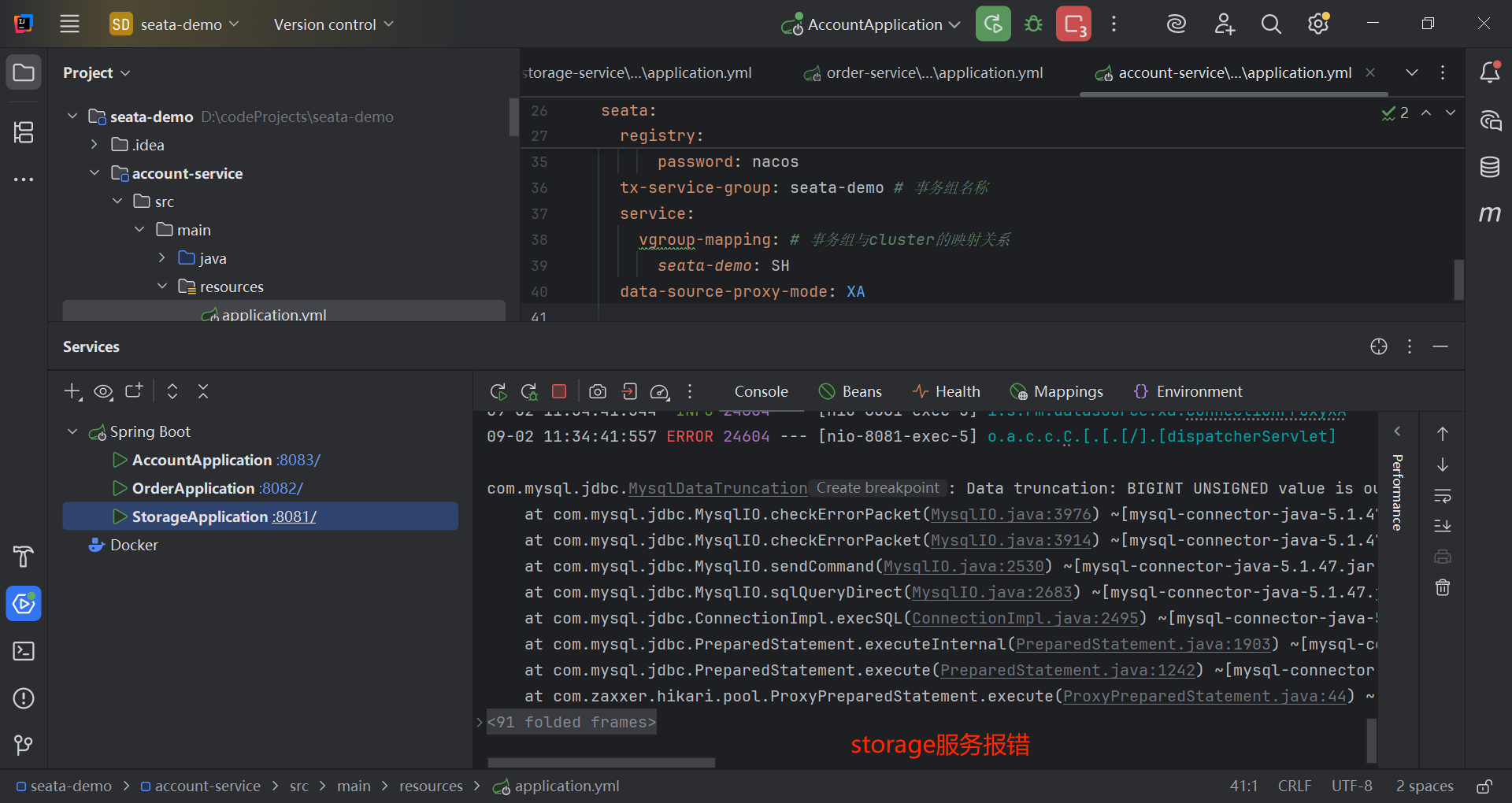Screen dimensions: 1512x803
Task: Open the main hamburger menu
Action: (69, 24)
